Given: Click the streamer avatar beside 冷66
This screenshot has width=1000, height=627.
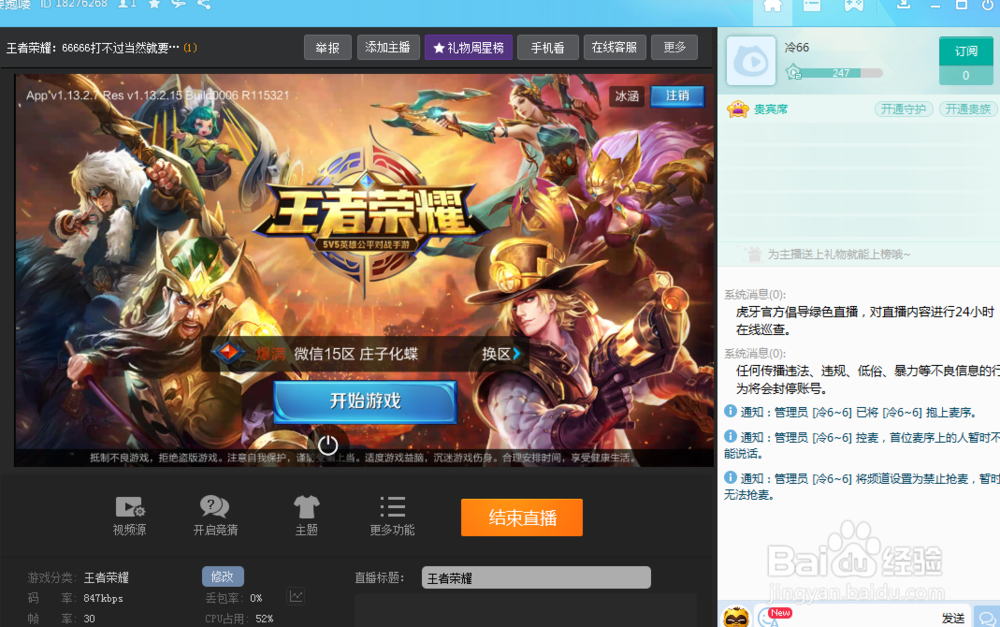Looking at the screenshot, I should click(751, 61).
